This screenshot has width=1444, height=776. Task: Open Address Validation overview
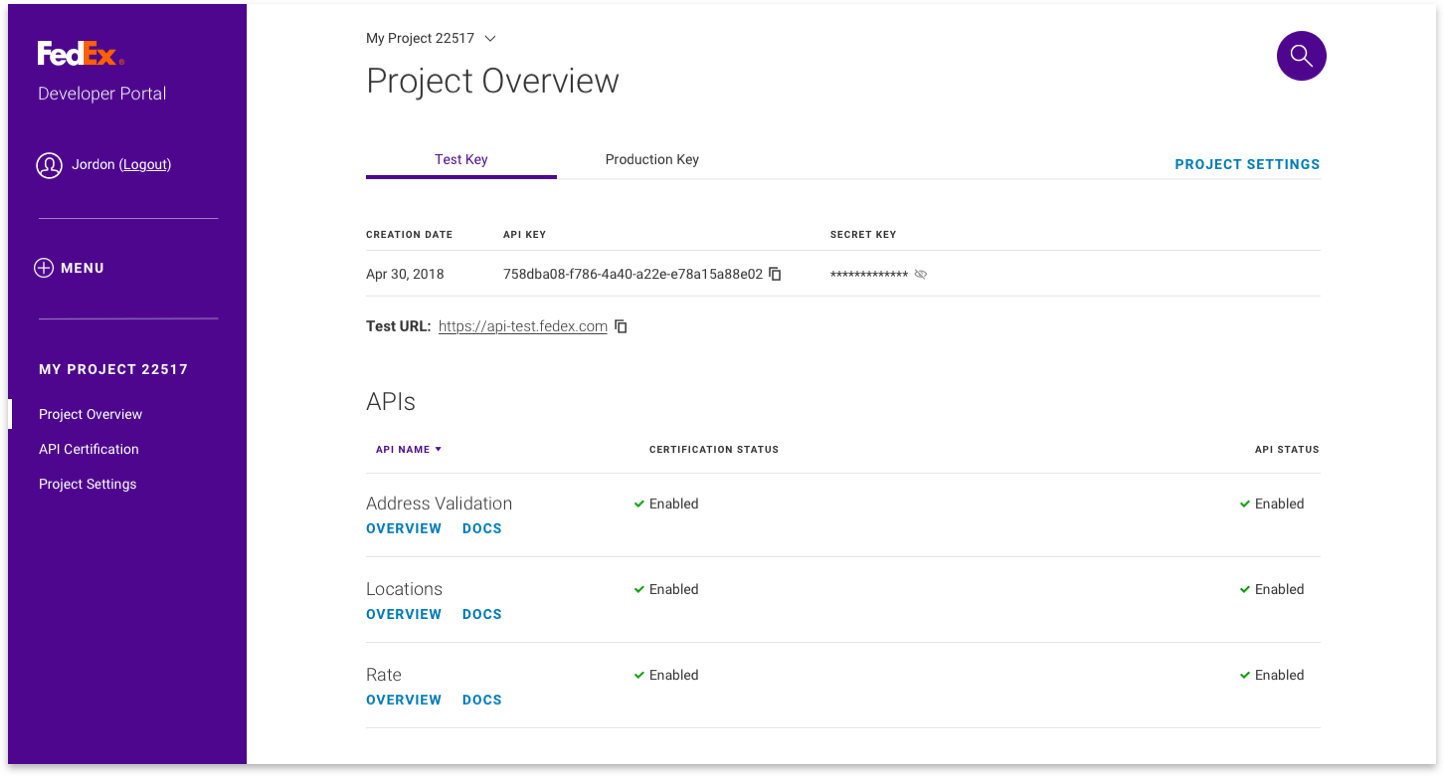coord(404,529)
